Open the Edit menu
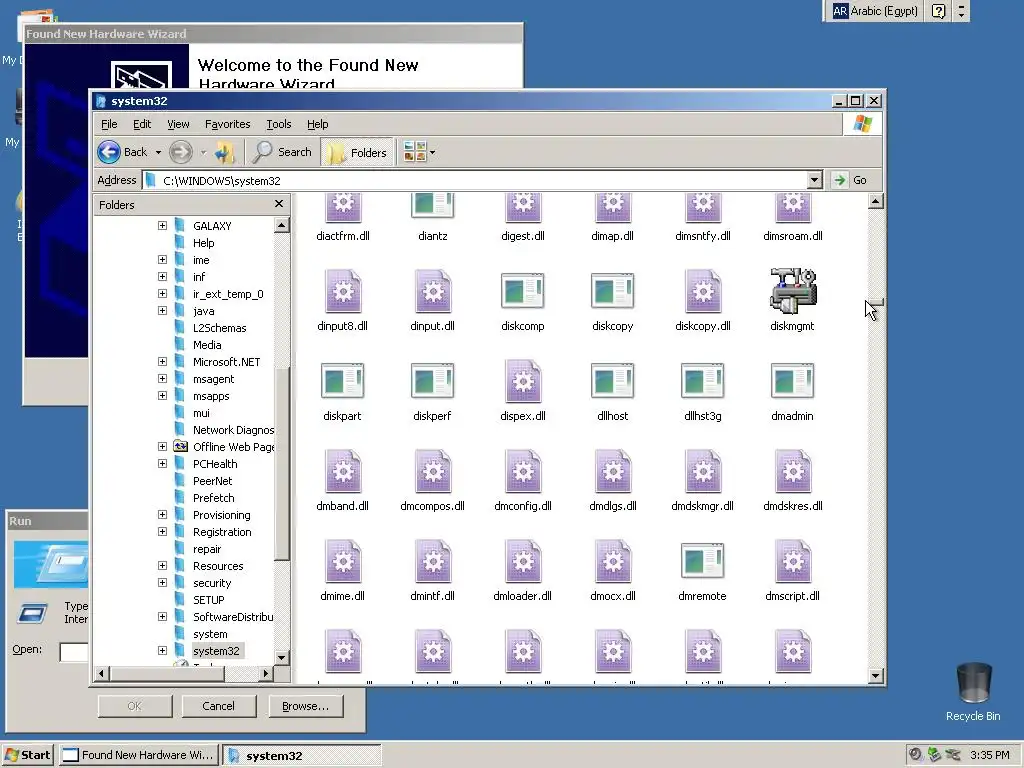Screen dimensions: 1024x768 142,124
